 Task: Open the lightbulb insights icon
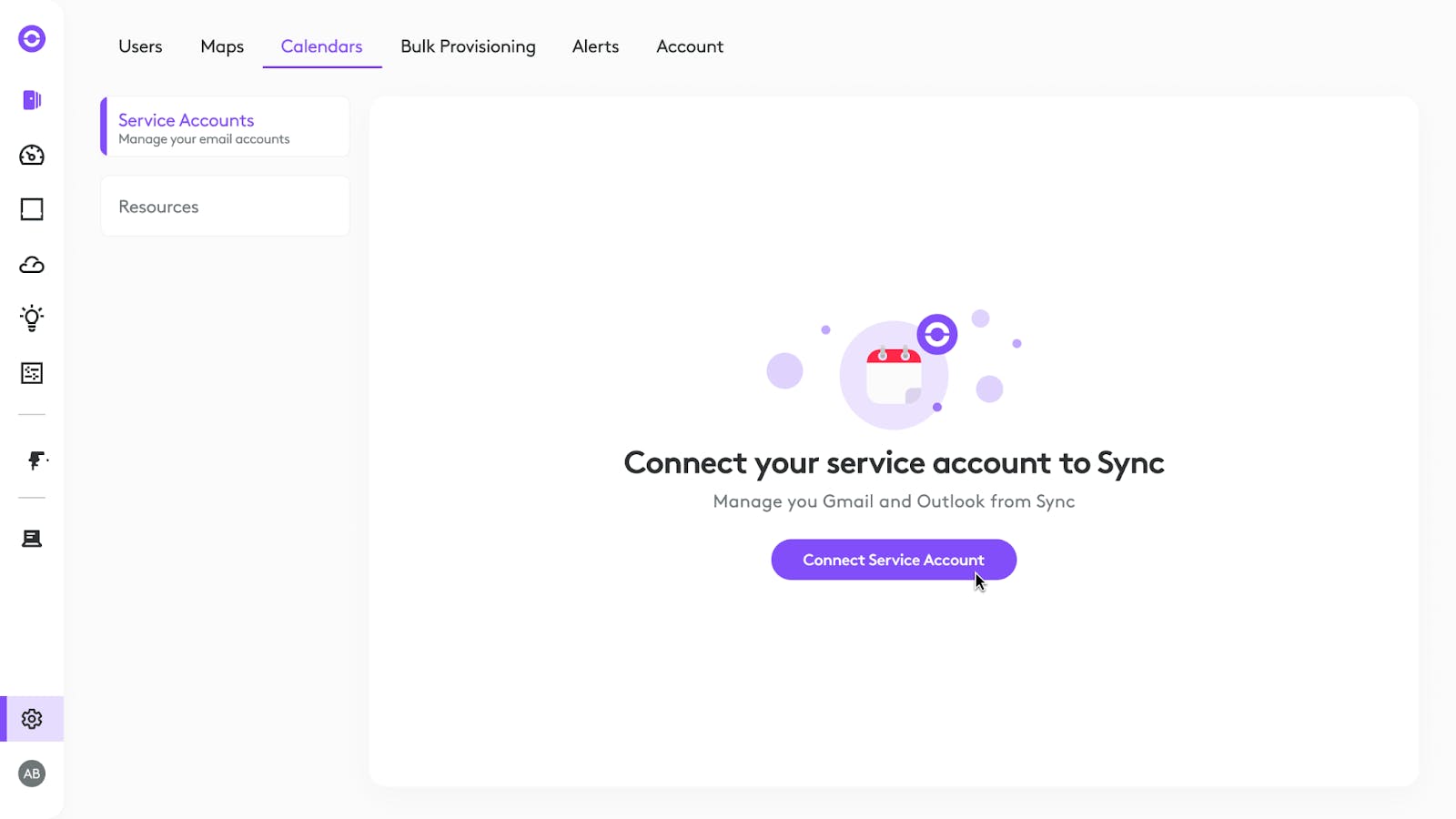32,318
